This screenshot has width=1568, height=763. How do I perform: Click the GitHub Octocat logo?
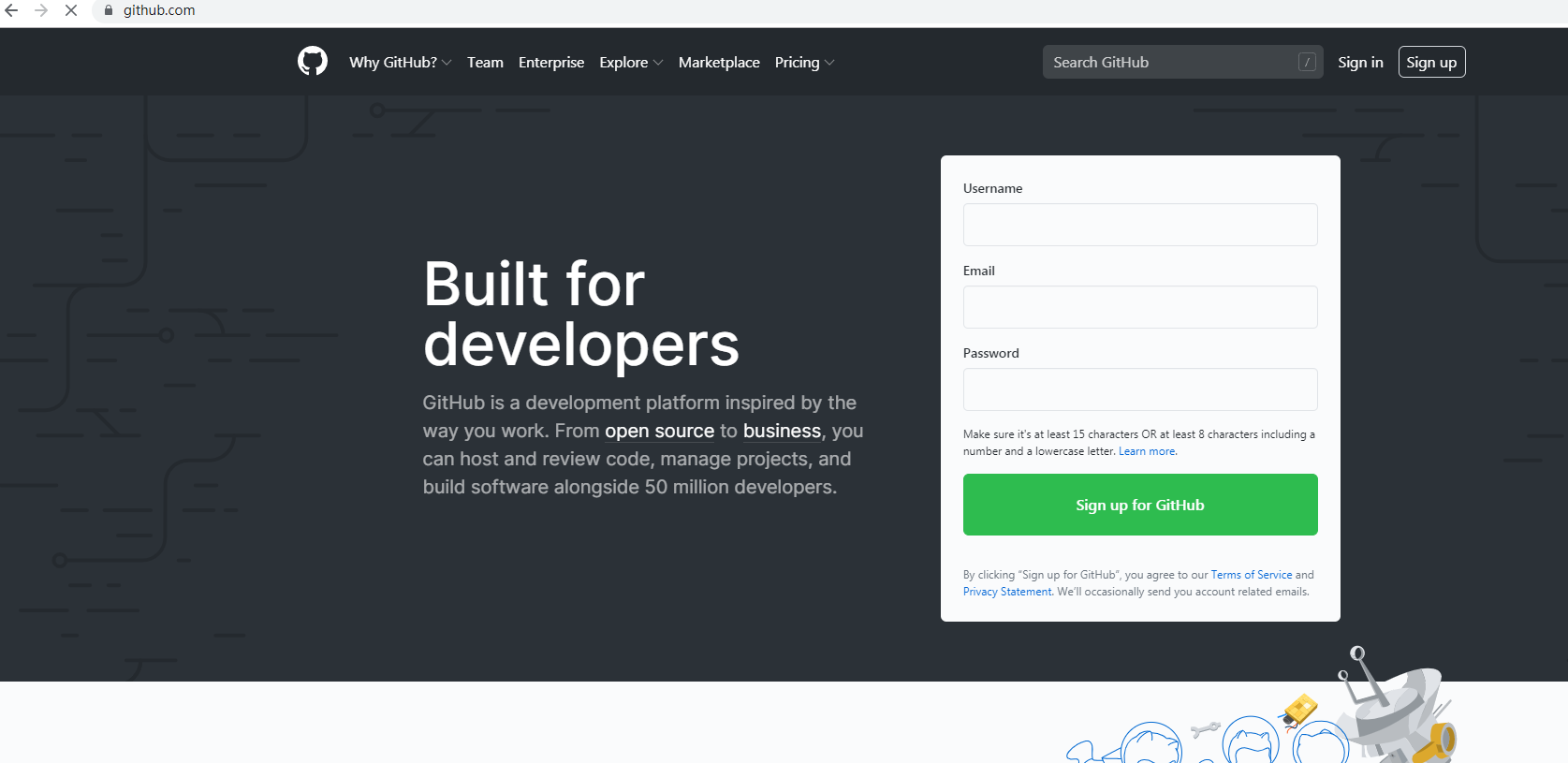pyautogui.click(x=313, y=62)
